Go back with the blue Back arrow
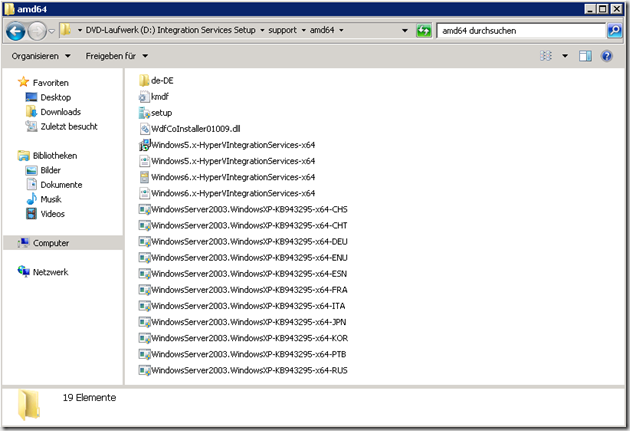Image resolution: width=630 pixels, height=431 pixels. pyautogui.click(x=16, y=31)
